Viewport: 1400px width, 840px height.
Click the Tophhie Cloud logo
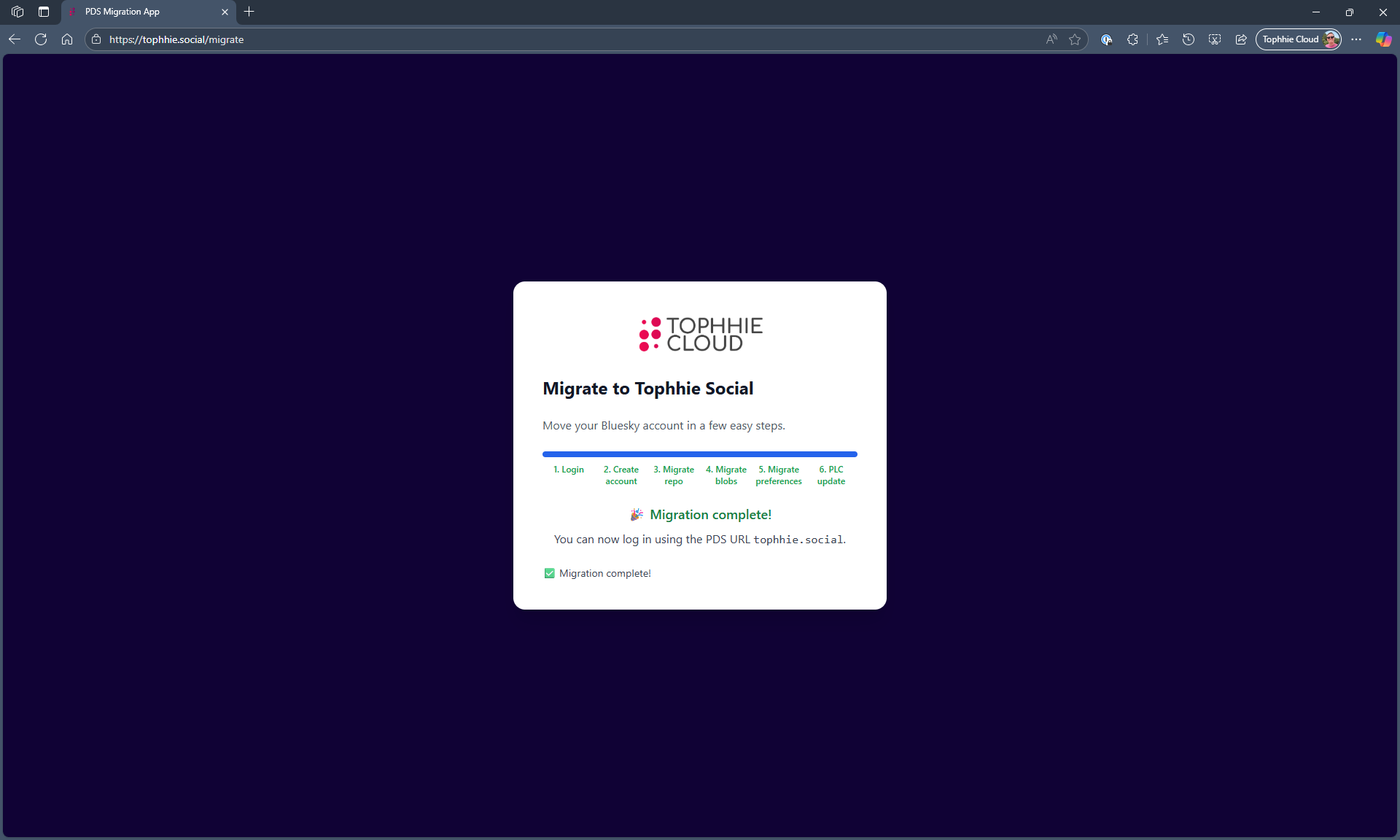700,335
